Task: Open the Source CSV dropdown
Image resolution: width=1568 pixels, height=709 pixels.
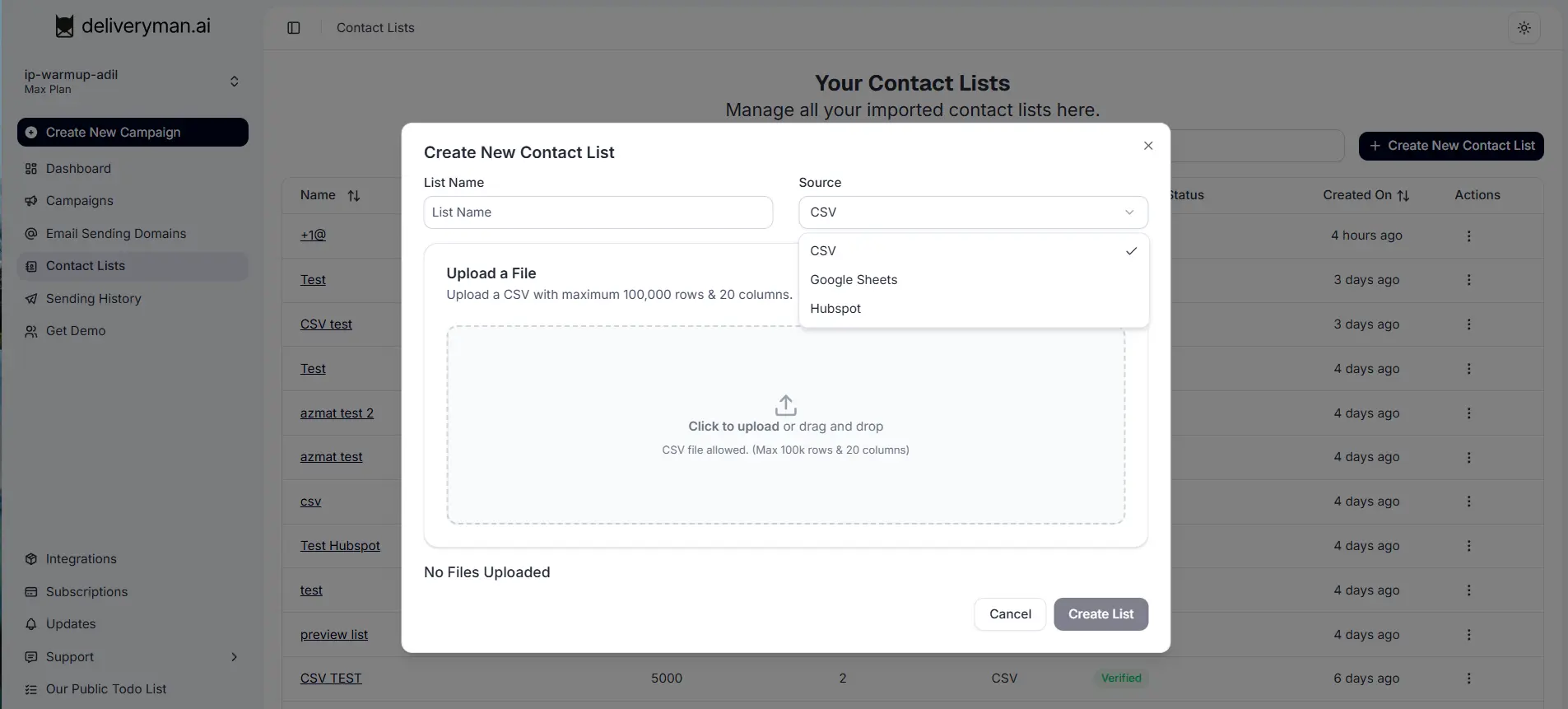Action: (972, 212)
